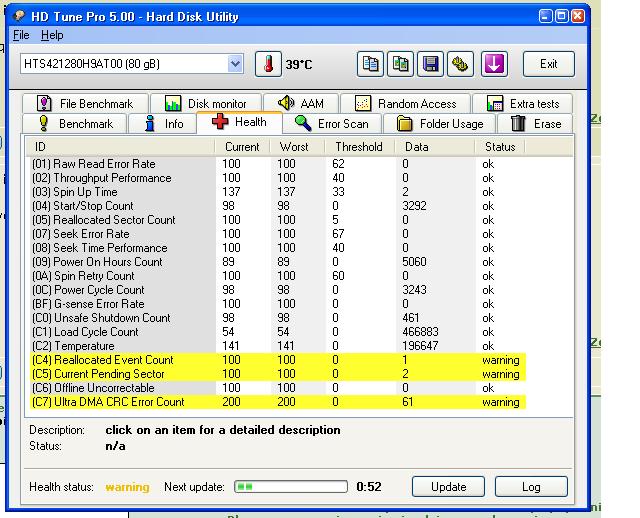Select the Load Cycle Count row
Viewport: 640px width, 518px height.
pyautogui.click(x=278, y=332)
